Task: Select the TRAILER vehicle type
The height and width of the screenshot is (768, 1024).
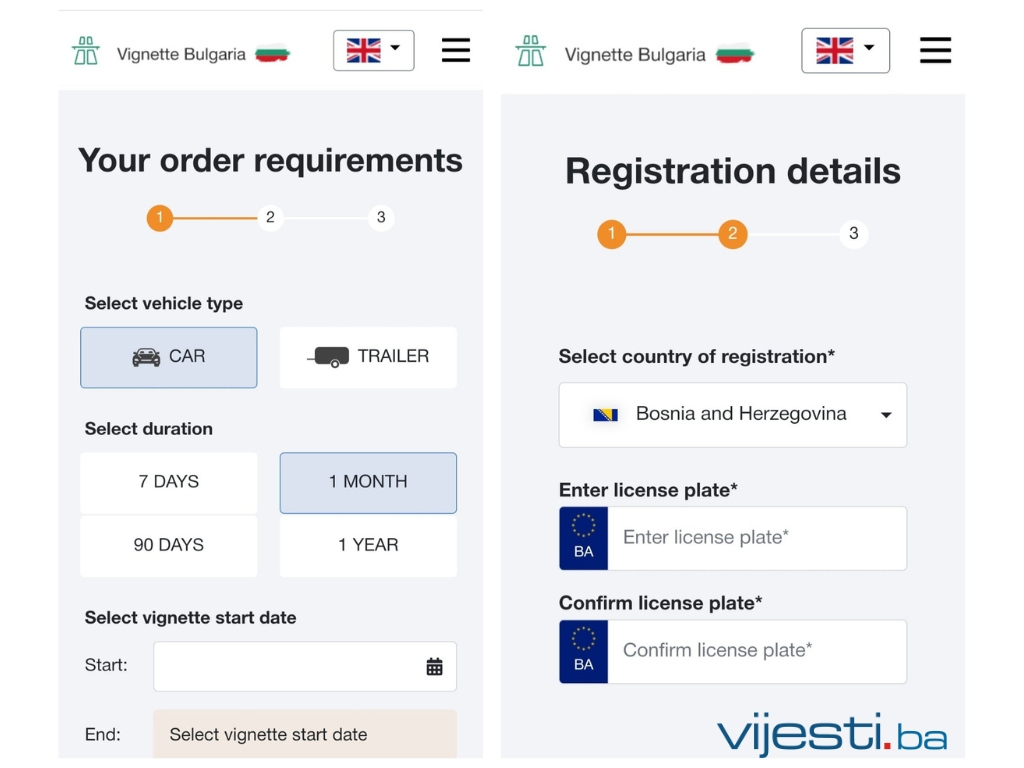Action: [x=368, y=357]
